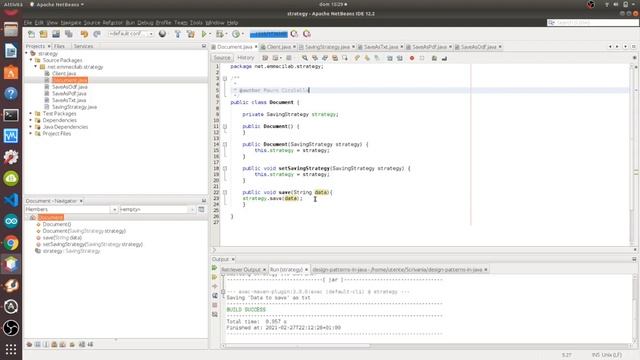Open the Members dropdown in Navigator
Image resolution: width=640 pixels, height=360 pixels.
(71, 209)
